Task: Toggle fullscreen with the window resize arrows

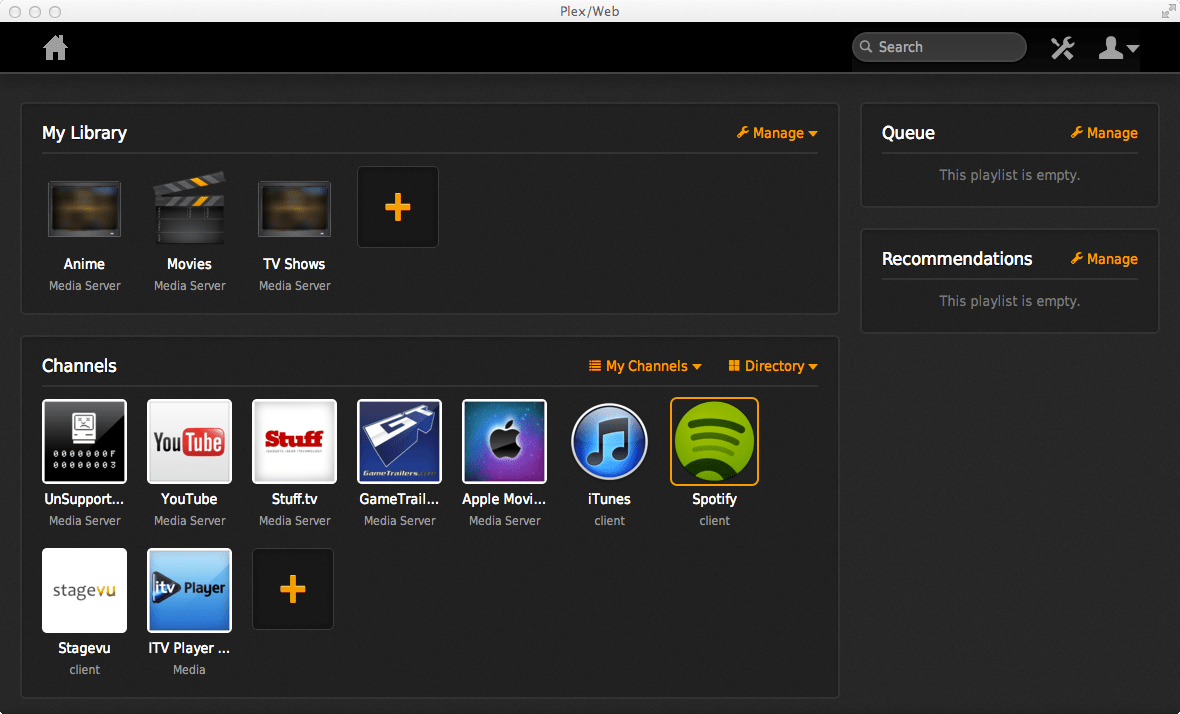Action: point(1169,11)
